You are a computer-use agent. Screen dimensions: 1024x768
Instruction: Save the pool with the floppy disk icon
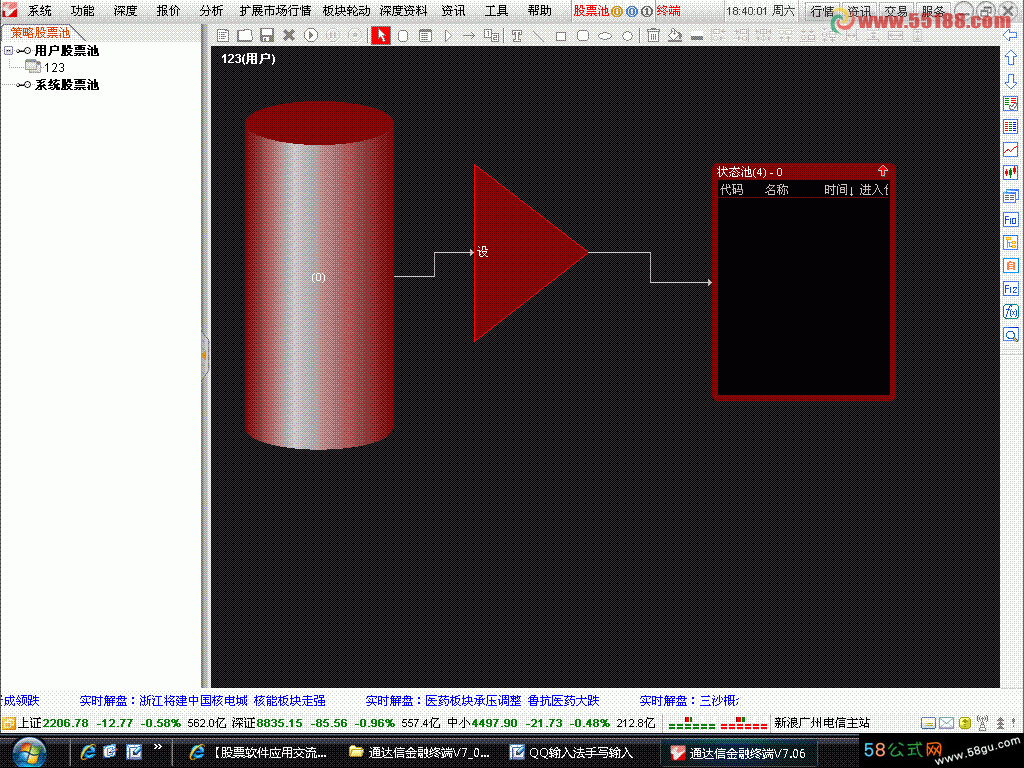tap(266, 35)
